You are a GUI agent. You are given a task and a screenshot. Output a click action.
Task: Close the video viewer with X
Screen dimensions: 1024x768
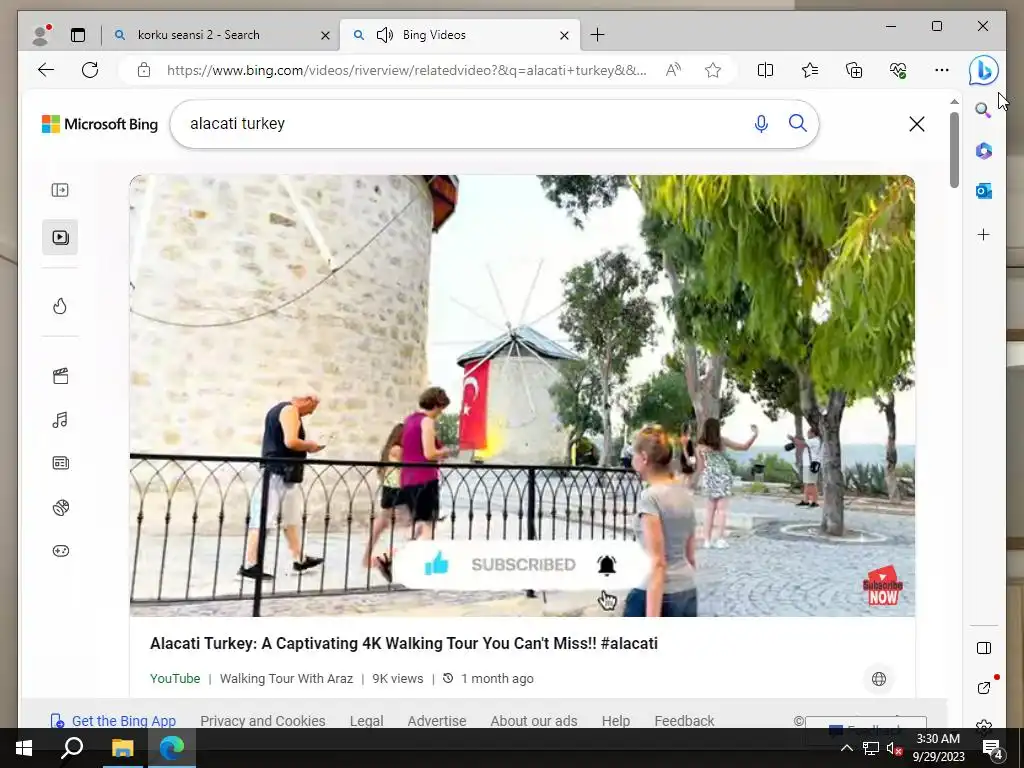pos(917,123)
